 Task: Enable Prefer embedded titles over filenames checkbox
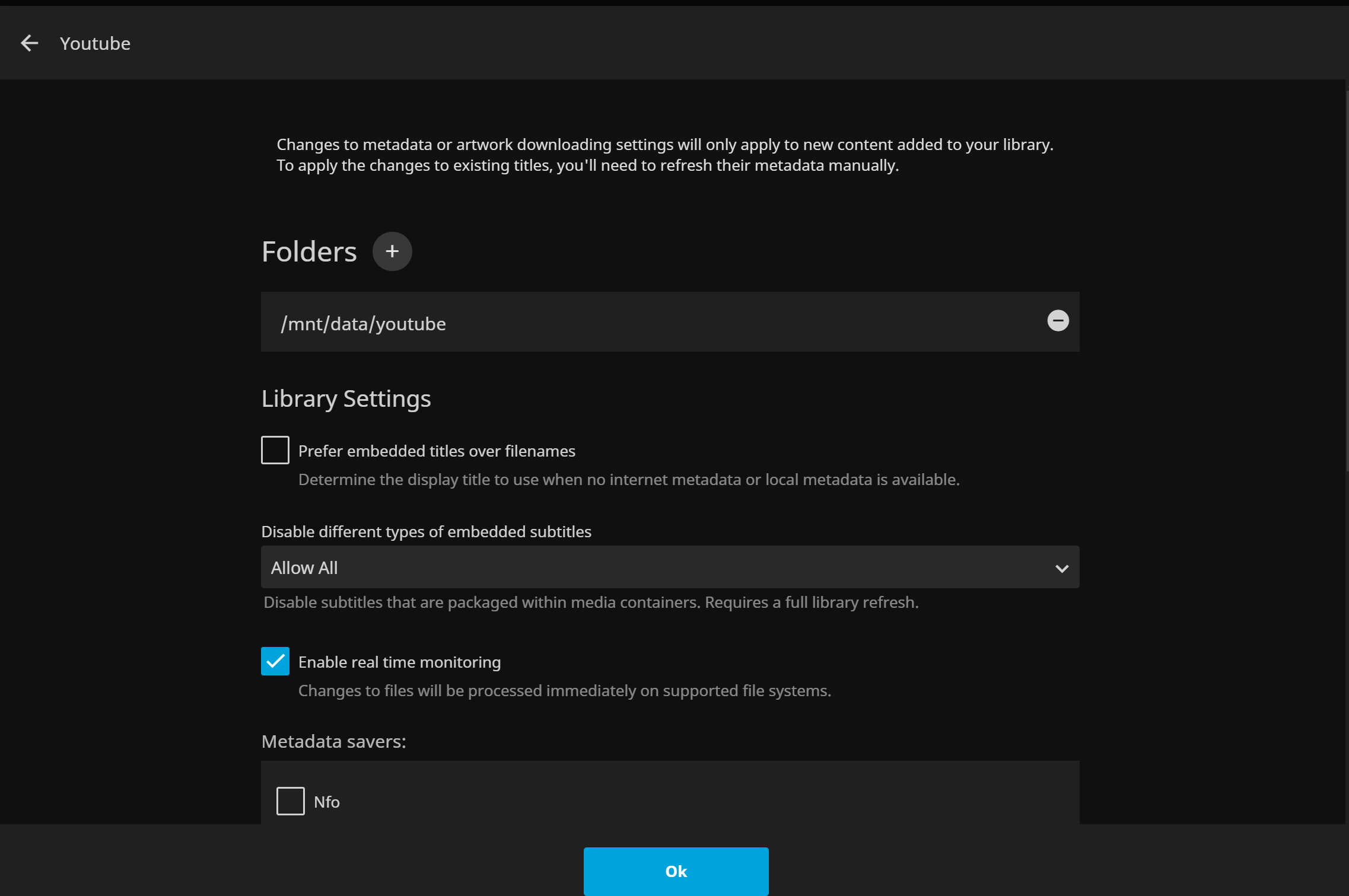[x=275, y=450]
